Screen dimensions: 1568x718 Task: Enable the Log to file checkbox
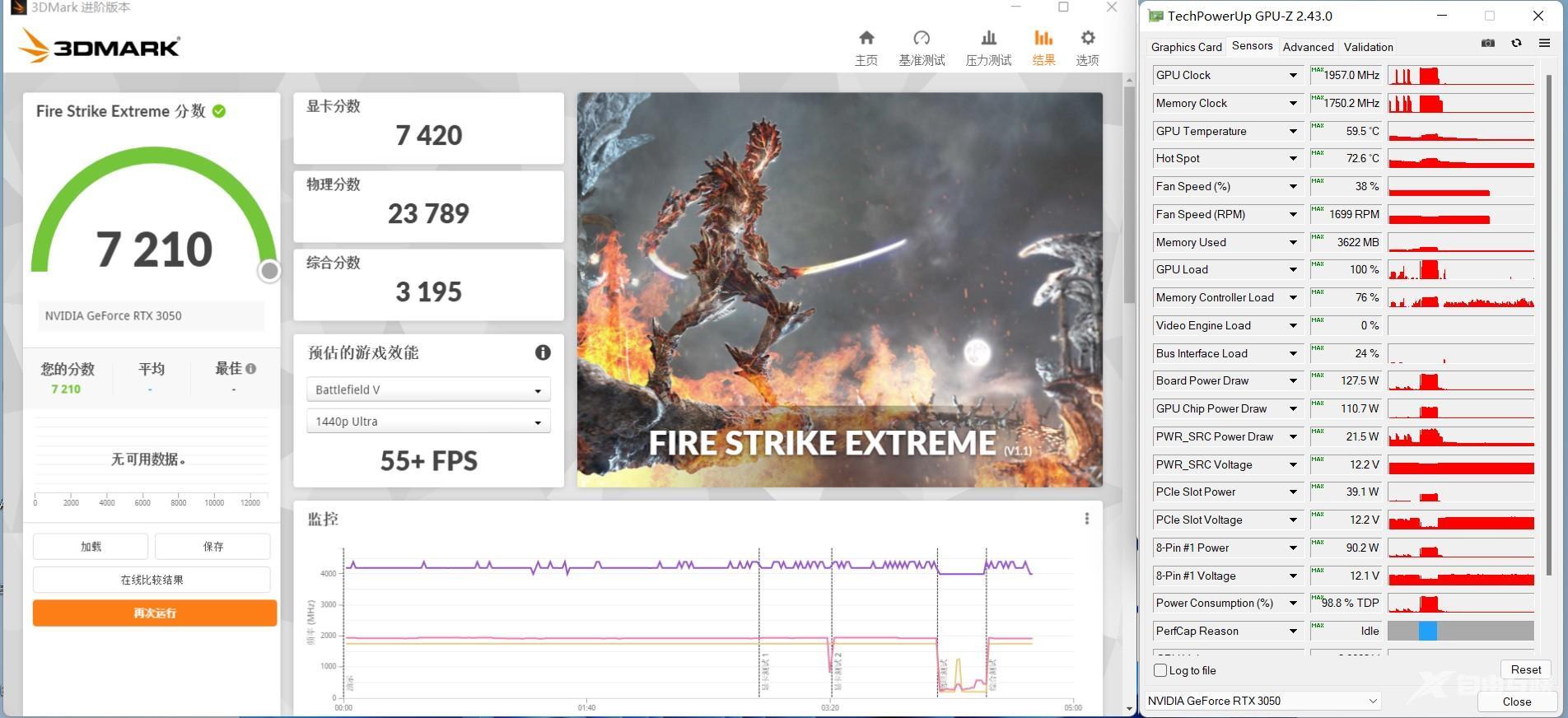click(x=1160, y=670)
